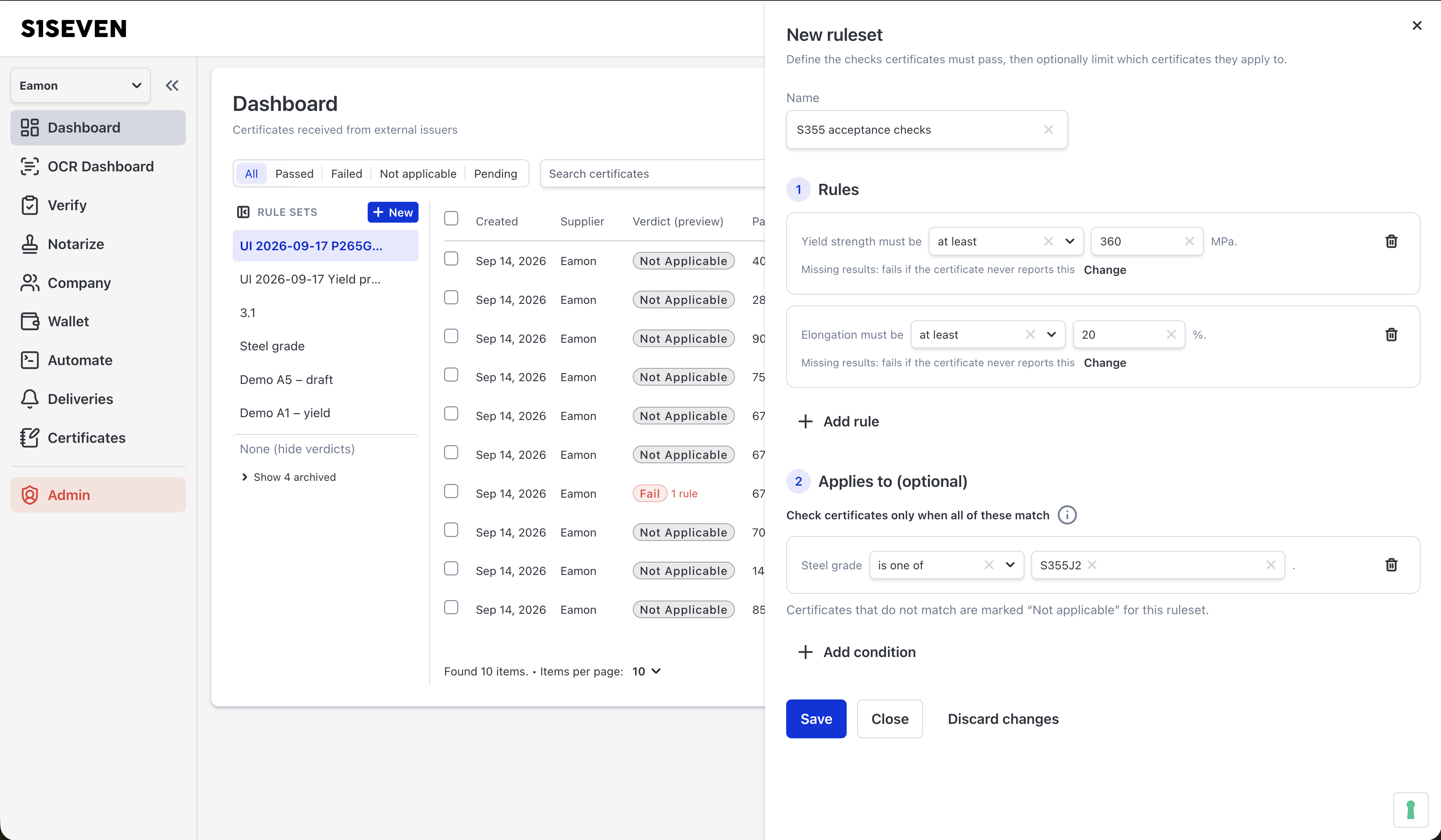
Task: Open Elongation comparator dropdown
Action: 1051,334
